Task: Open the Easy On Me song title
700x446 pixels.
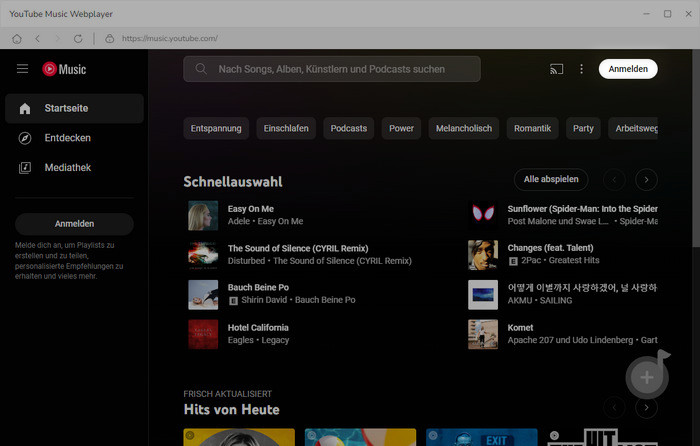Action: [251, 209]
